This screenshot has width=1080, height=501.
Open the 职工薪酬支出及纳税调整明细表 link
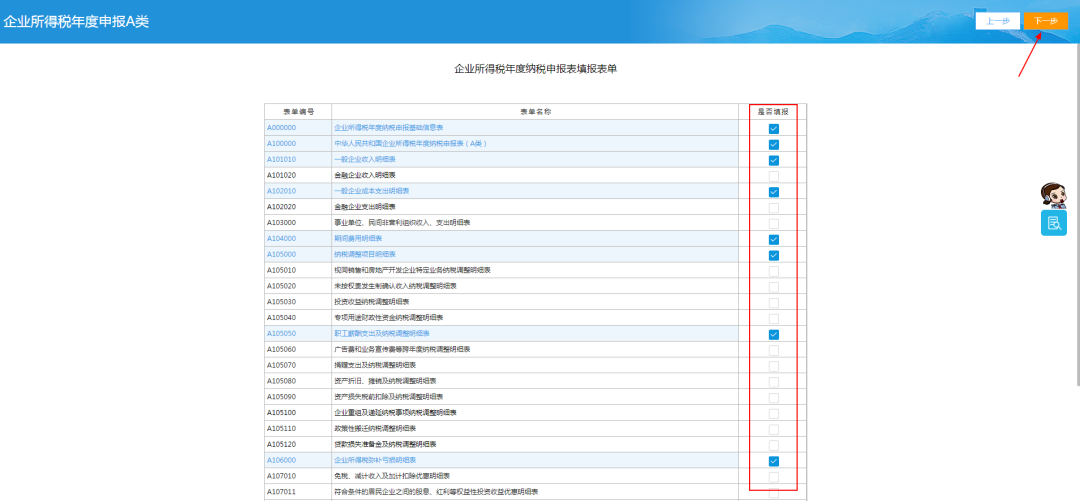pyautogui.click(x=382, y=334)
